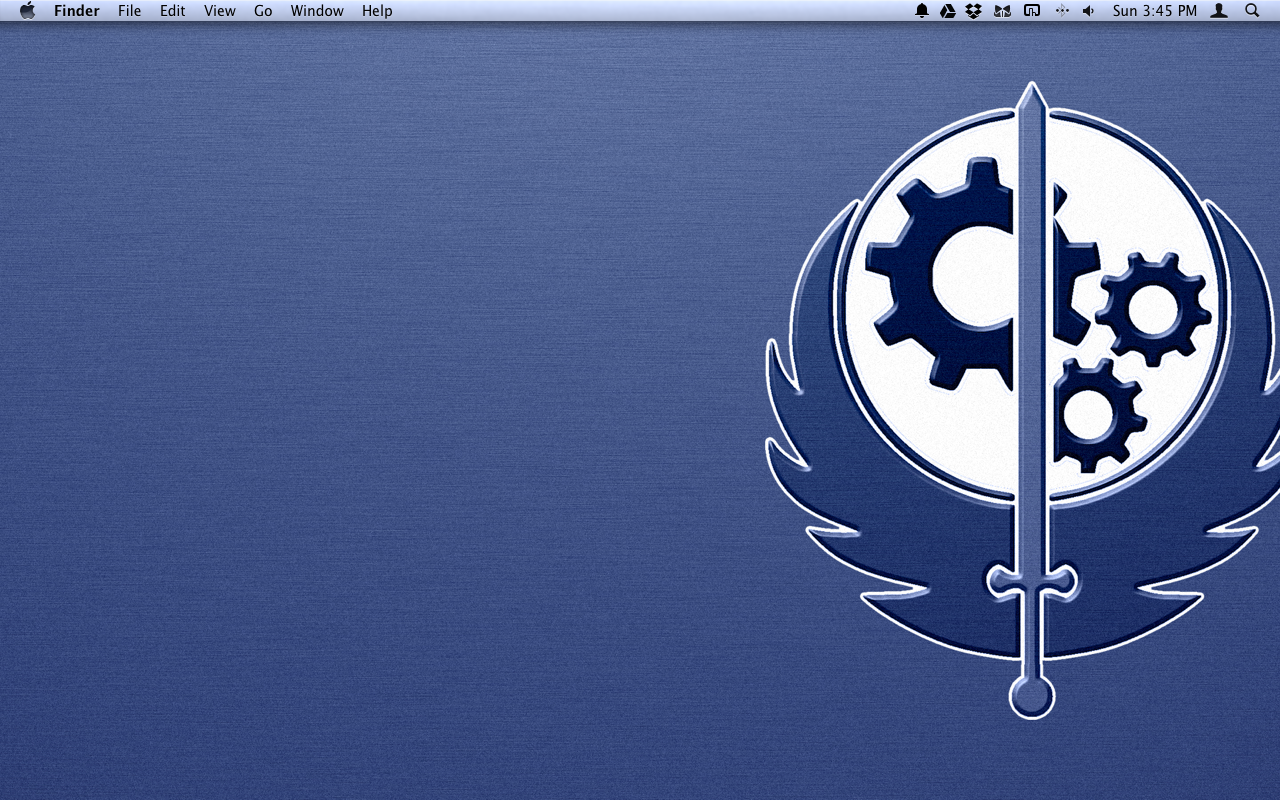
Task: Open the View menu
Action: 220,11
